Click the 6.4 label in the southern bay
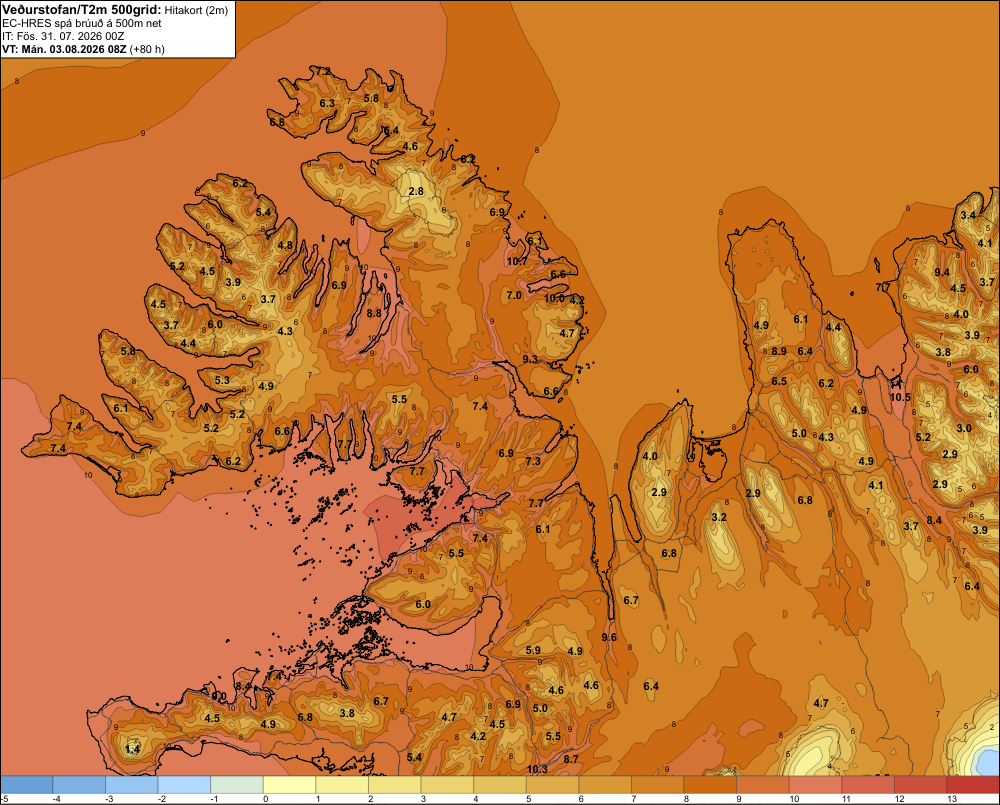This screenshot has height=805, width=1000. pyautogui.click(x=651, y=686)
